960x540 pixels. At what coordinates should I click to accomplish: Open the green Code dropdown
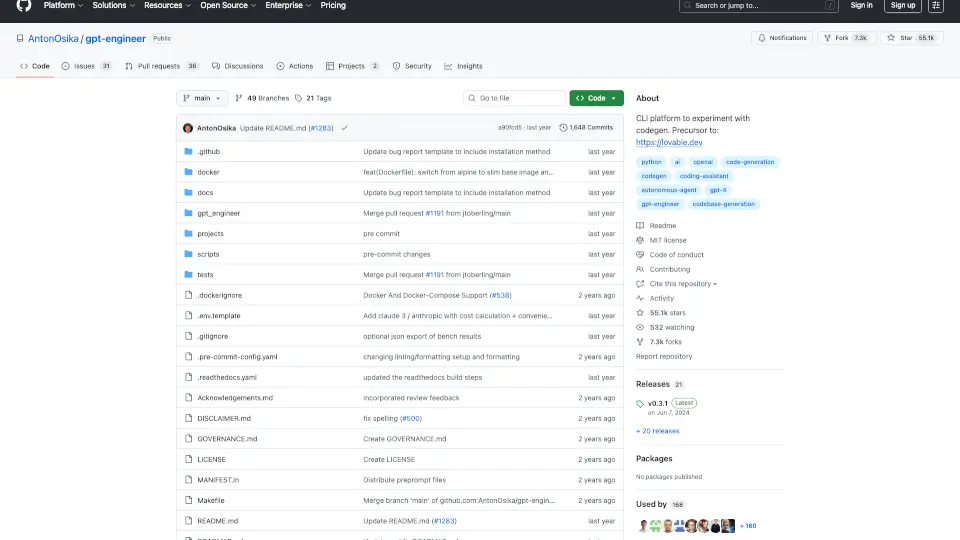(596, 98)
